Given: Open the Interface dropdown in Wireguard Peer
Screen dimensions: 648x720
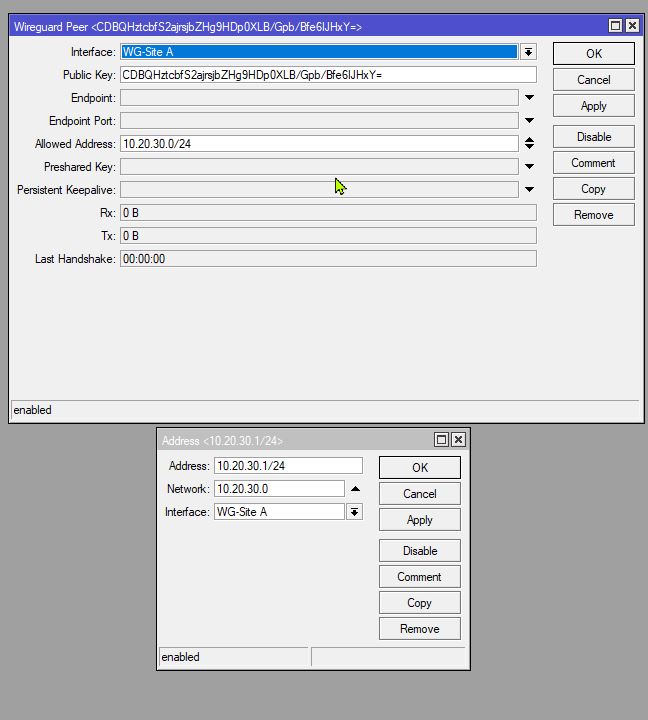Looking at the screenshot, I should [529, 52].
